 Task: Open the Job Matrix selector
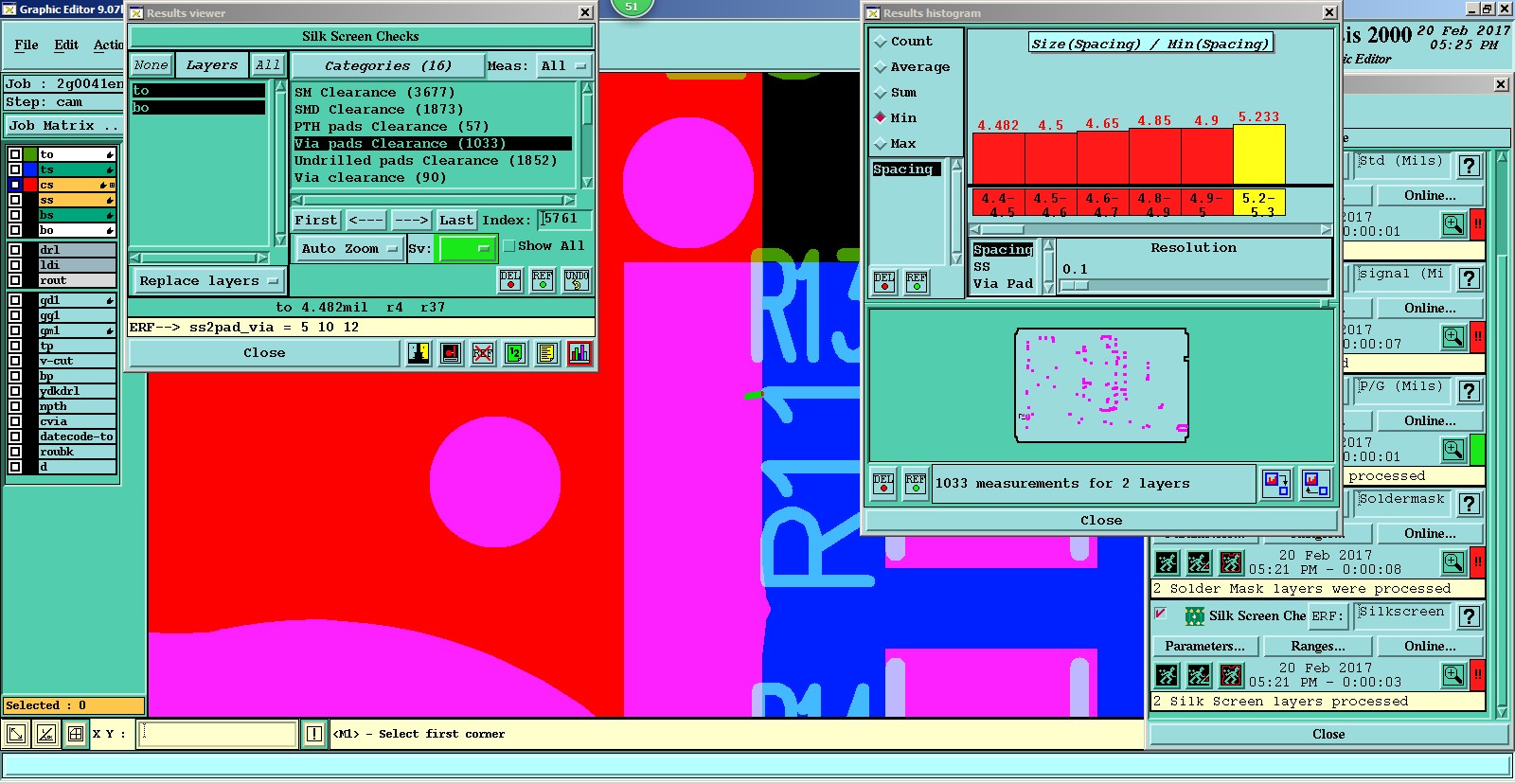[63, 126]
